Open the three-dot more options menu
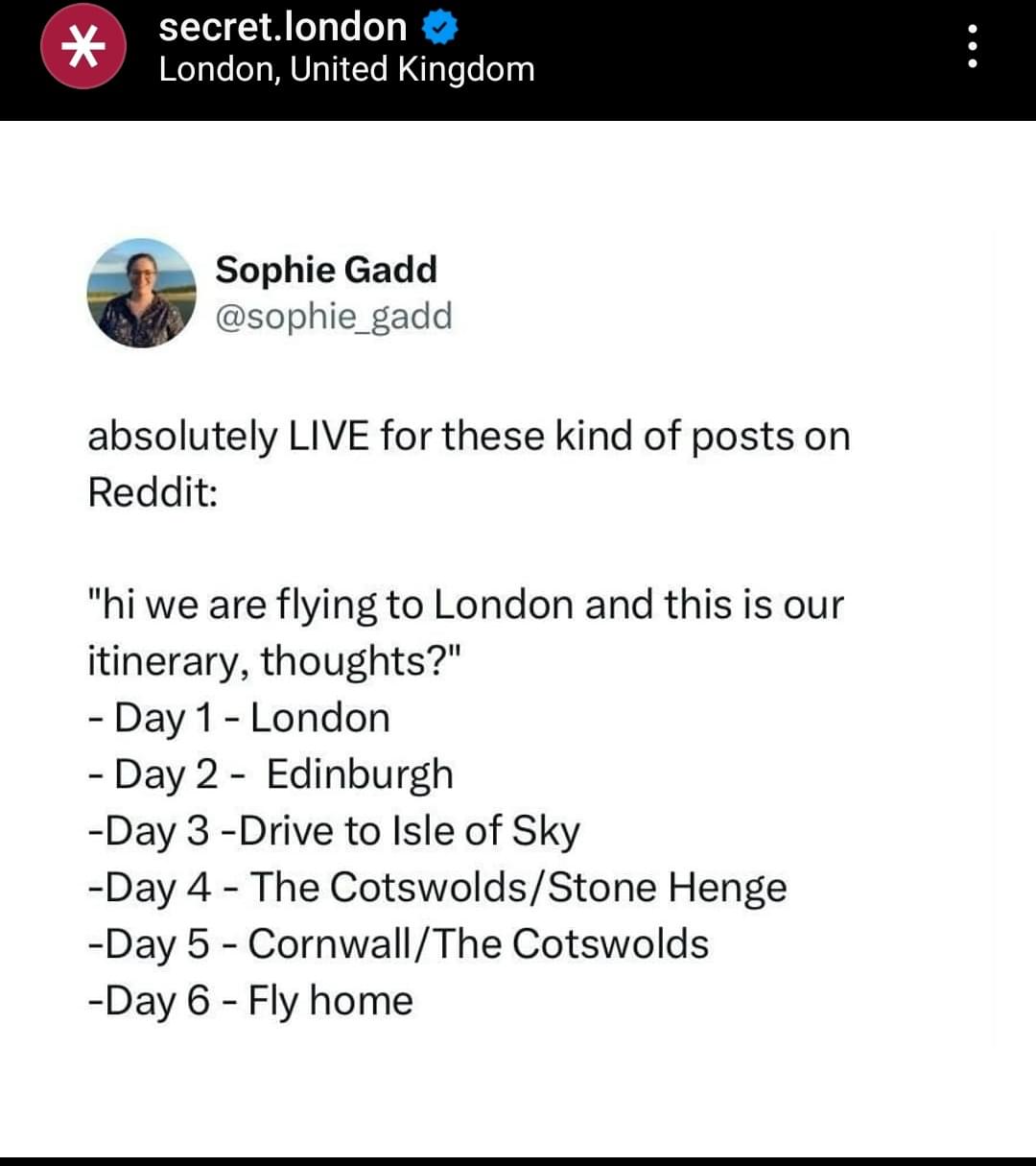 [973, 46]
